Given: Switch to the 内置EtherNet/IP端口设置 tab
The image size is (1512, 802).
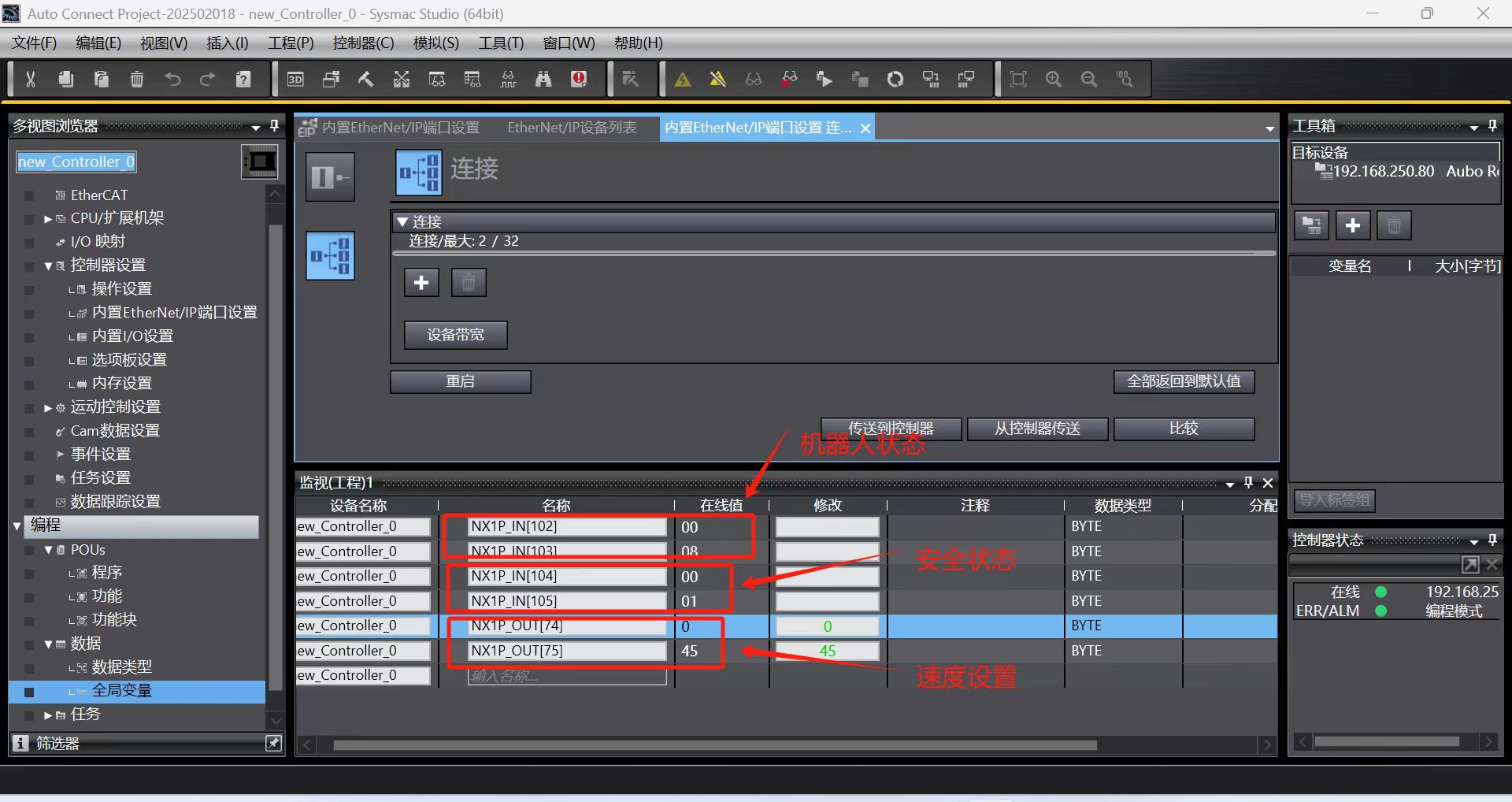Looking at the screenshot, I should (x=400, y=128).
